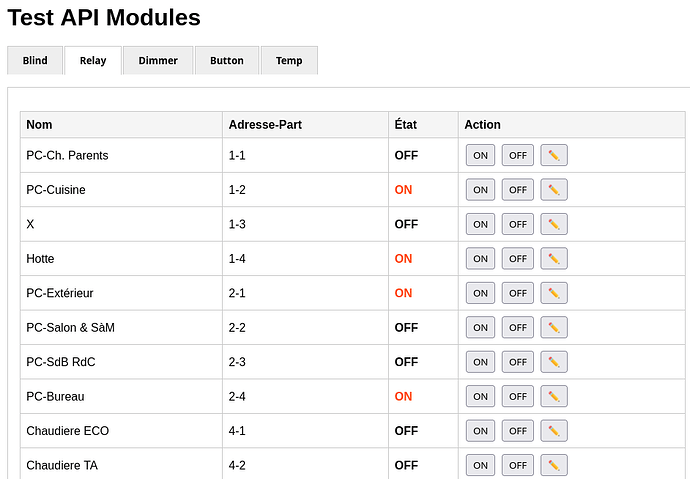Edit PC-Extérieur using its pencil icon
This screenshot has width=690, height=479.
tap(554, 293)
